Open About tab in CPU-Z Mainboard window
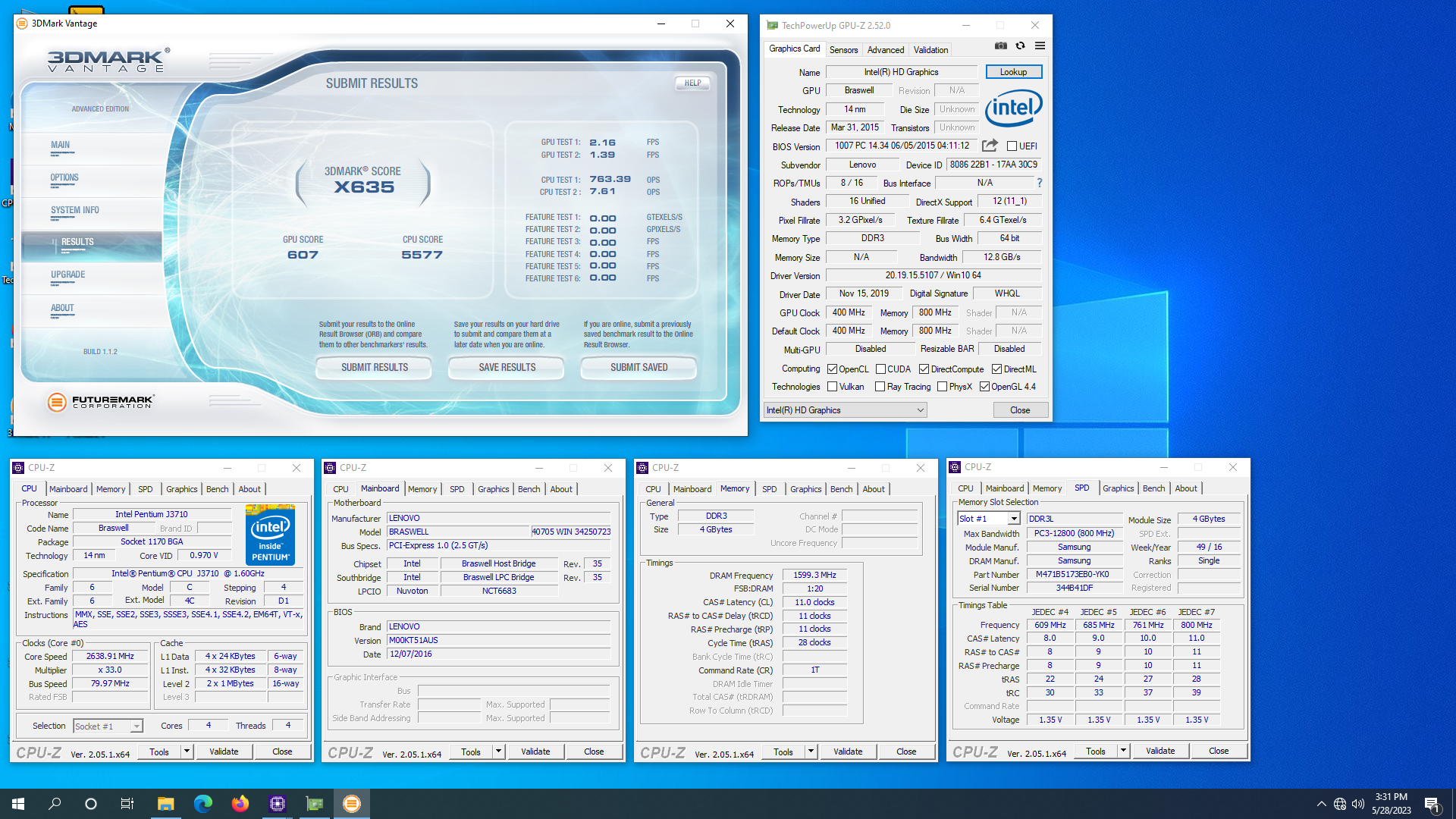 pos(561,489)
